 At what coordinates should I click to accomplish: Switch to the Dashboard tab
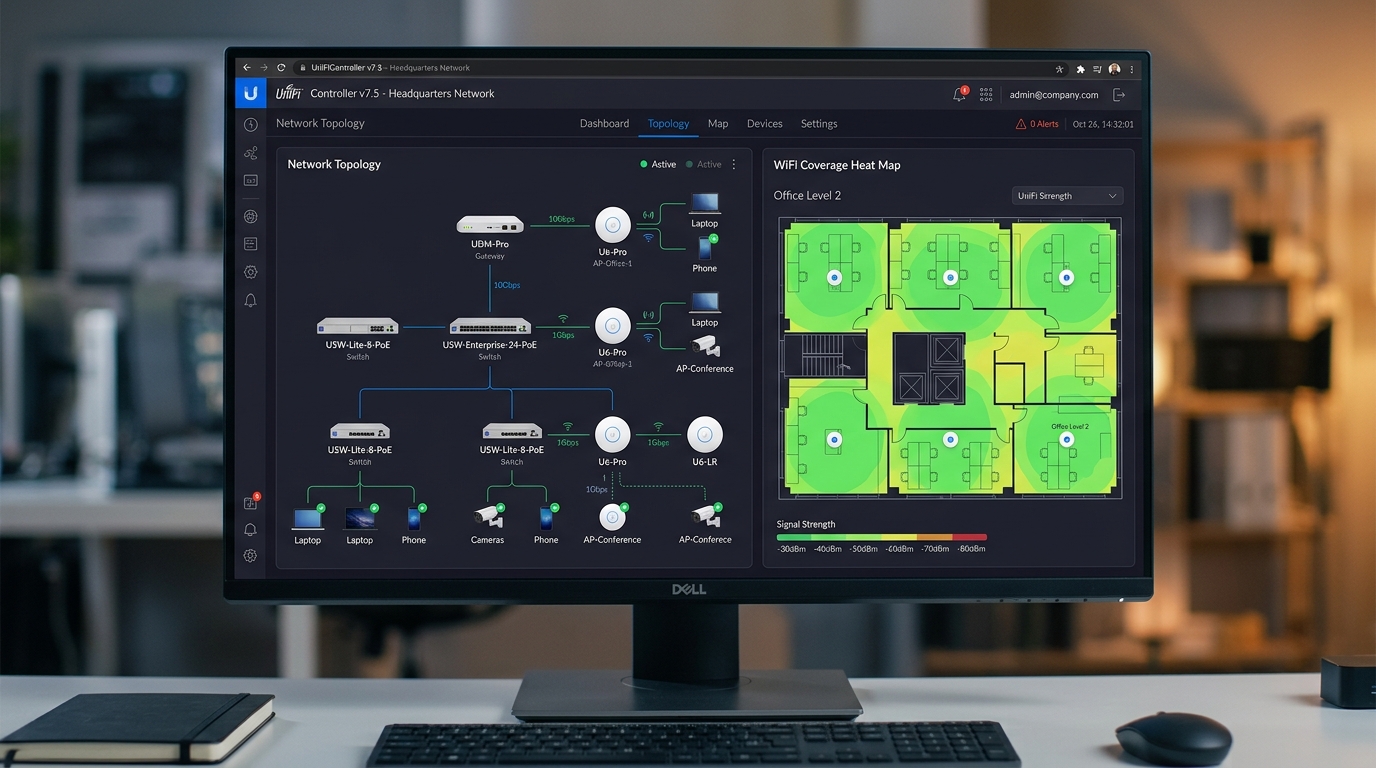(x=605, y=124)
